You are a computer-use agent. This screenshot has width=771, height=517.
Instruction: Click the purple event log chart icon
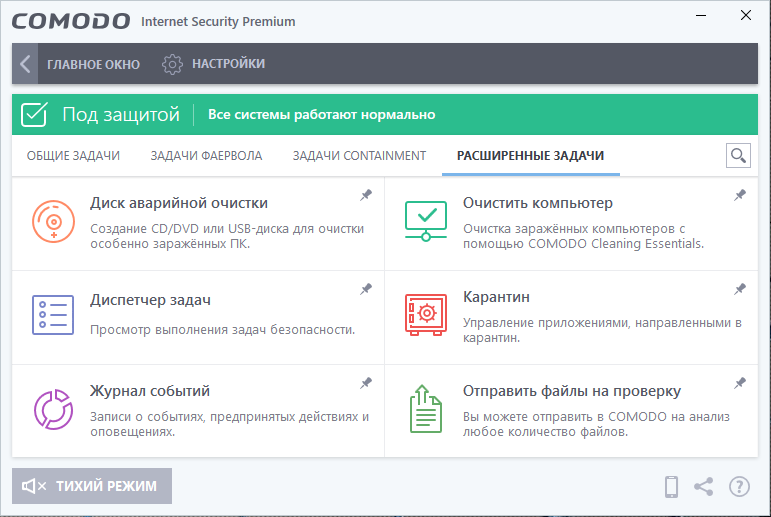tap(53, 409)
